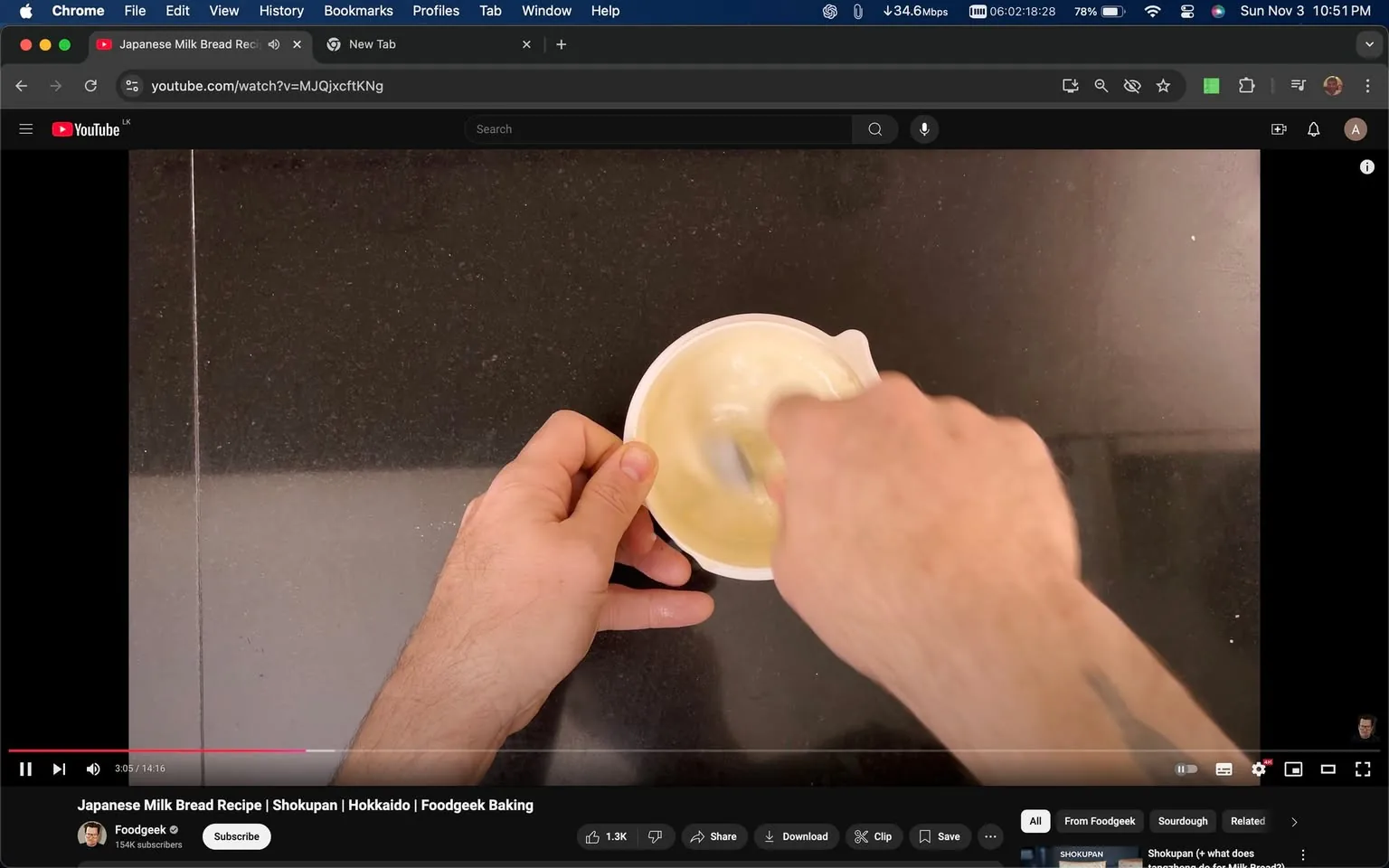This screenshot has height=868, width=1389.
Task: Switch to miniplayer mode
Action: click(x=1293, y=769)
